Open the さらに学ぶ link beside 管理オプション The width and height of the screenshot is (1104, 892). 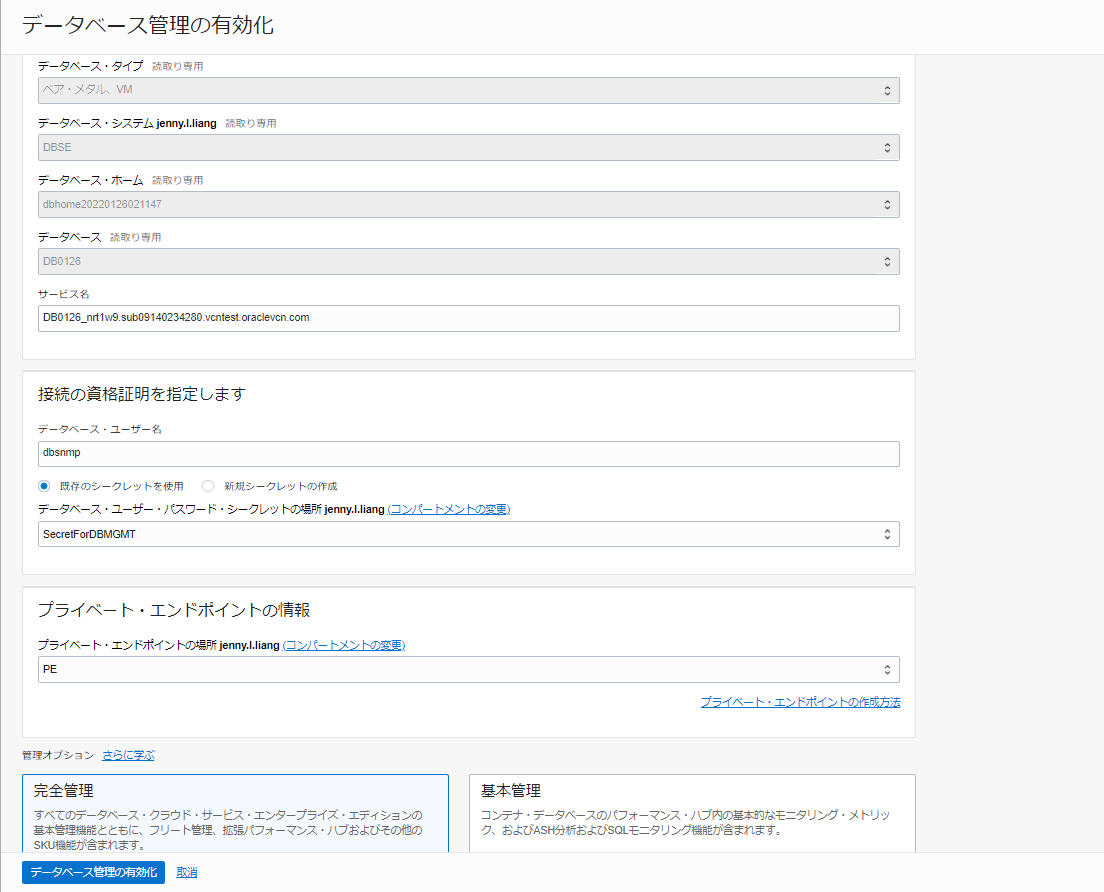(127, 754)
